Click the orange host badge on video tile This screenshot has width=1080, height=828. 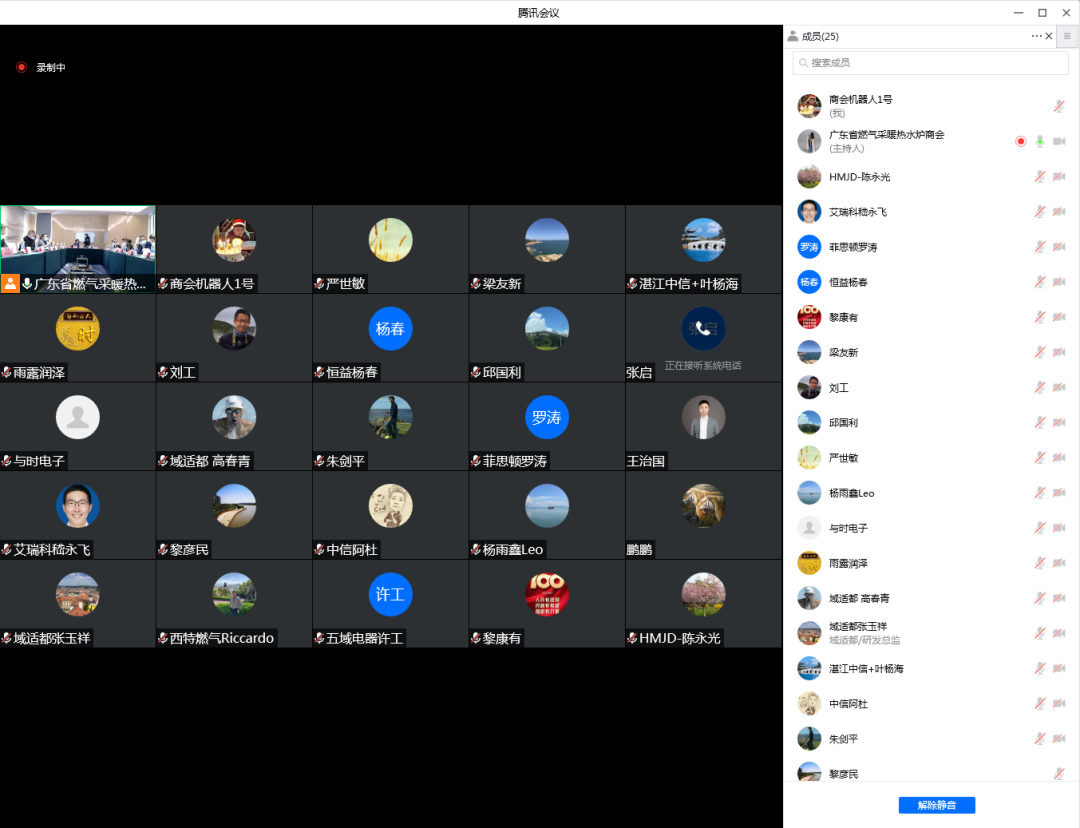[10, 284]
